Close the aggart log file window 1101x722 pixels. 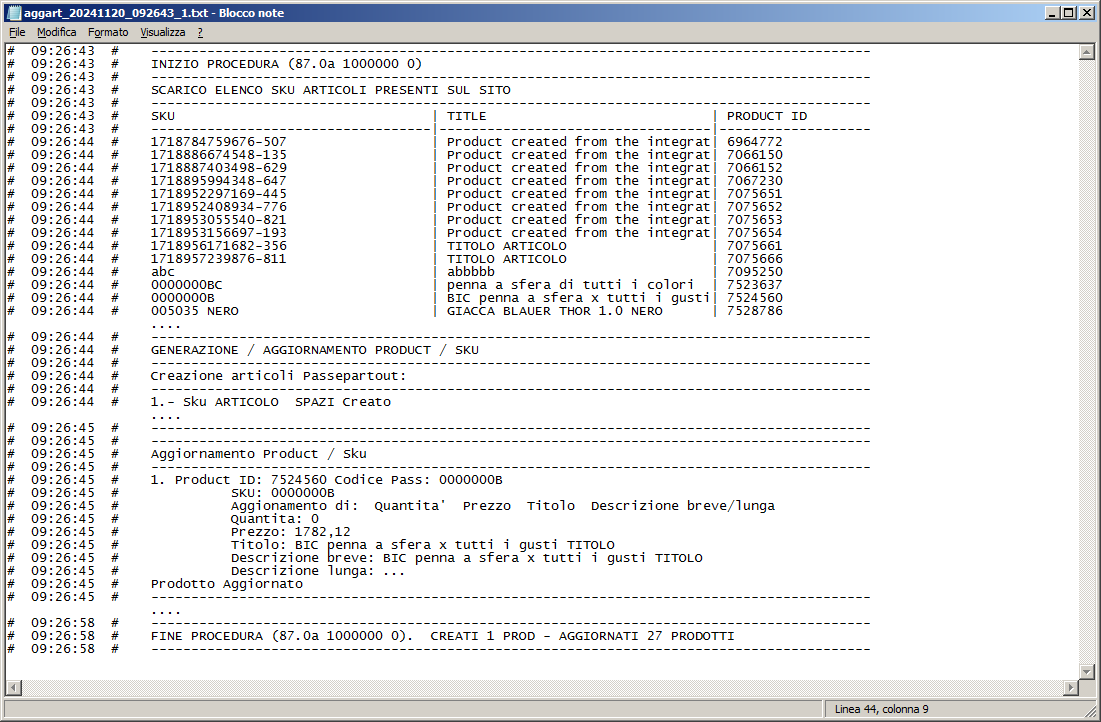tap(1086, 13)
